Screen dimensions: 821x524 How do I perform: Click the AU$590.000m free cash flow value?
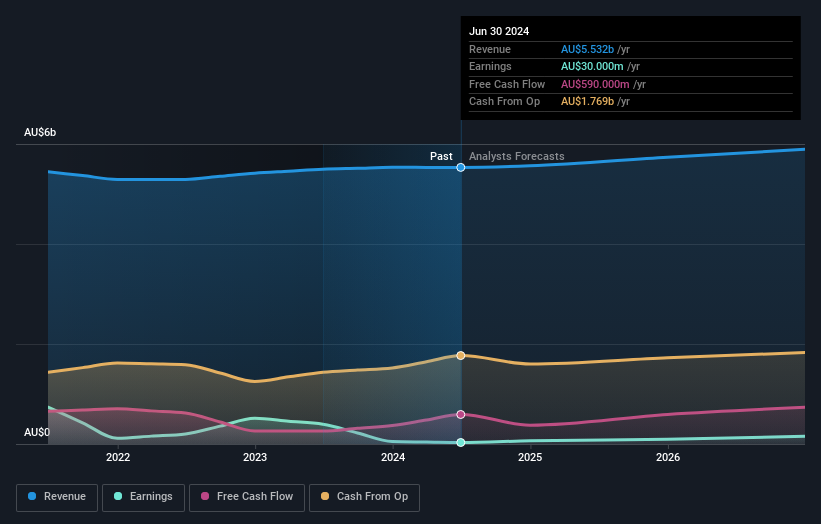pos(595,84)
